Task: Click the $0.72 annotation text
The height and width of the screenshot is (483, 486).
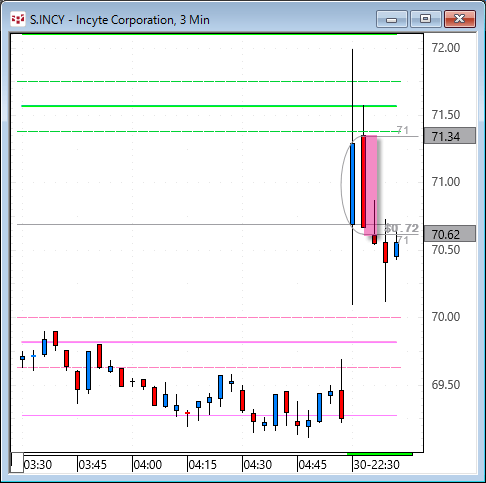Action: pyautogui.click(x=402, y=228)
